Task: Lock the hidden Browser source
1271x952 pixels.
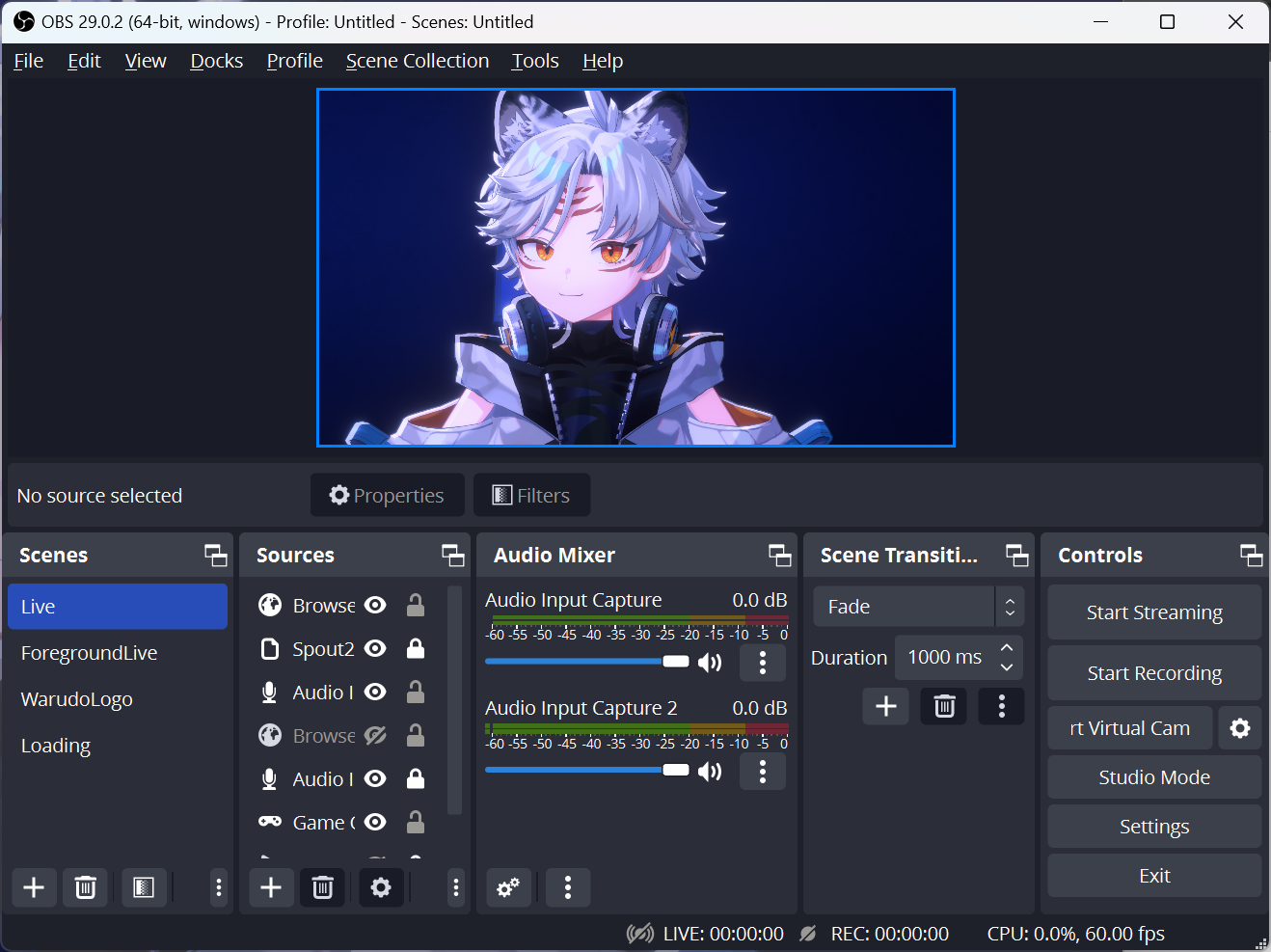Action: pos(416,735)
